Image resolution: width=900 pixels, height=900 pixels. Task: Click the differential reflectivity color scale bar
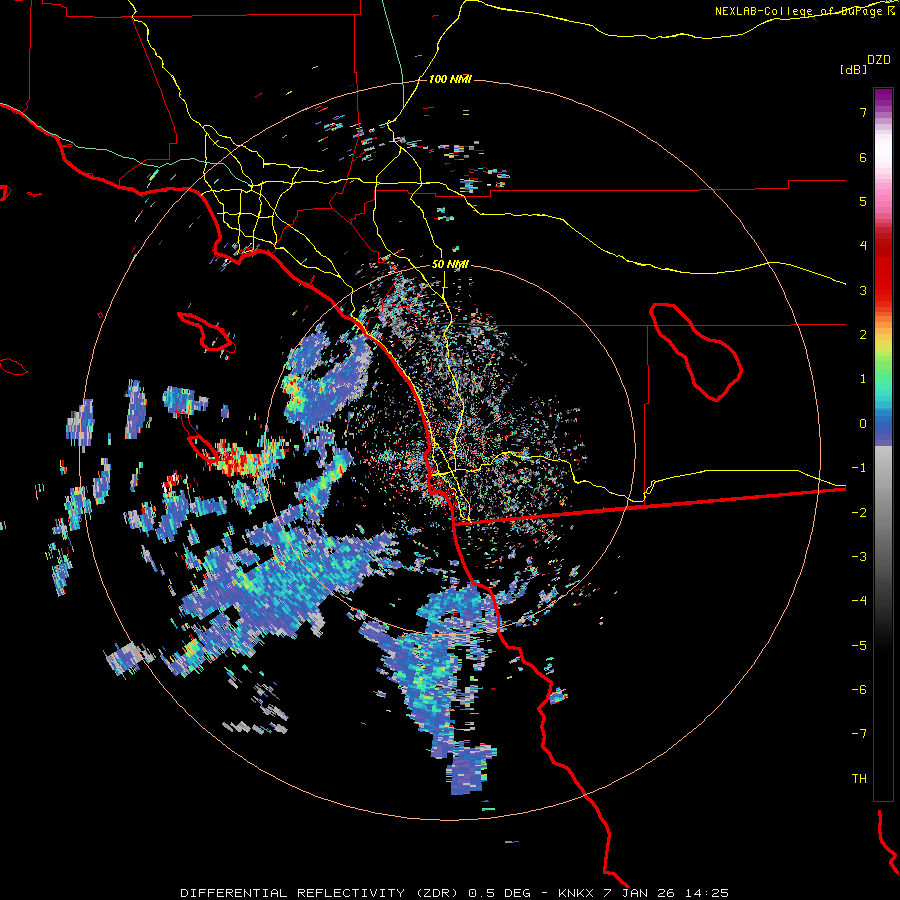(x=883, y=444)
